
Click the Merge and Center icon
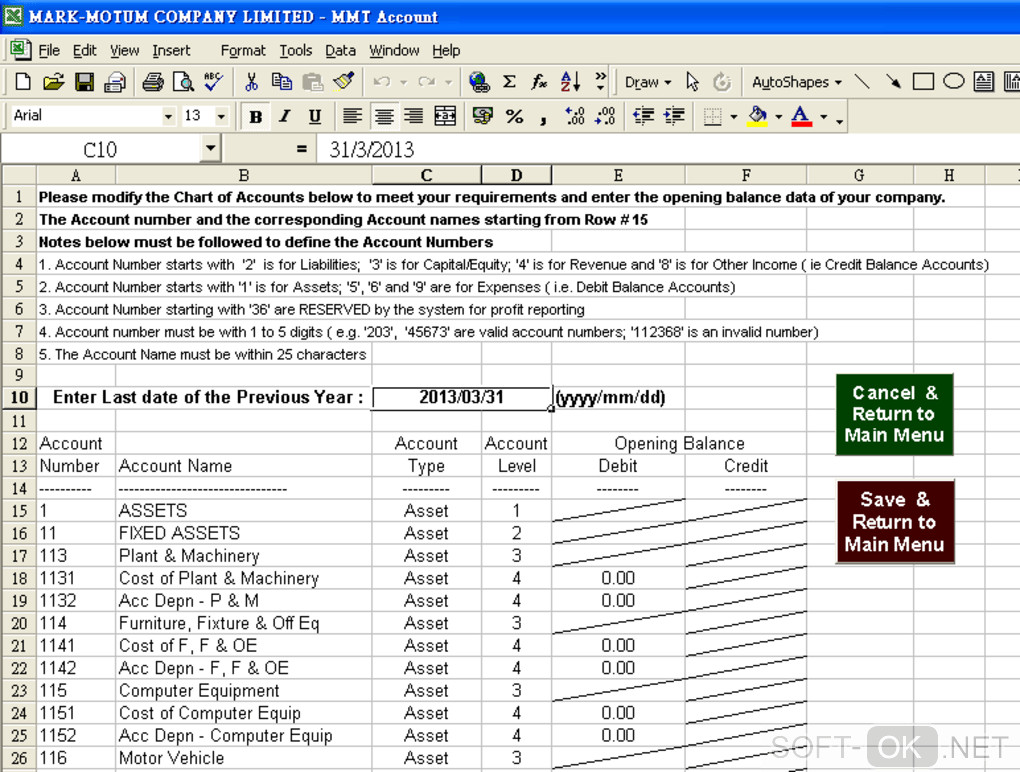[x=445, y=116]
